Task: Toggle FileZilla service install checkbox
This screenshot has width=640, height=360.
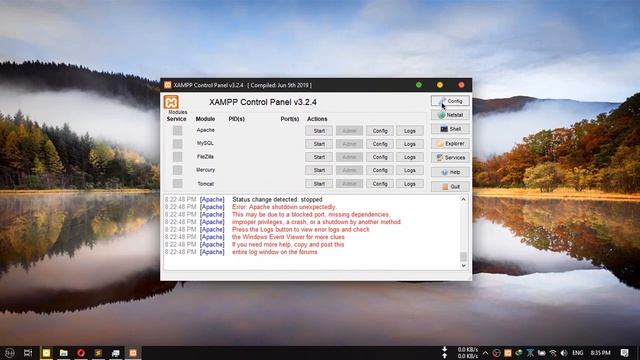Action: click(177, 157)
